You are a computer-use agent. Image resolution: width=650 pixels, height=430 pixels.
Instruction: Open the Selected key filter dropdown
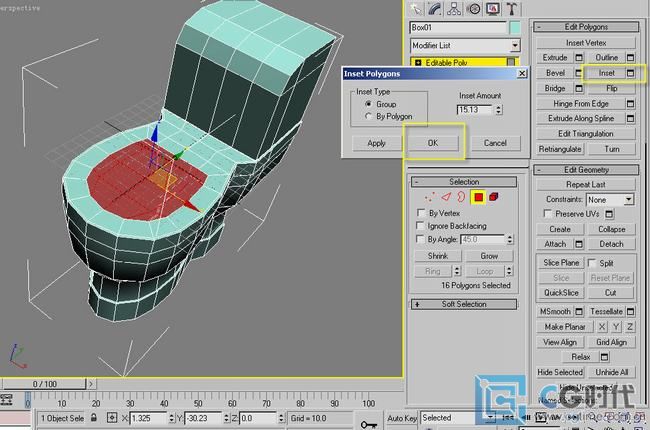490,418
